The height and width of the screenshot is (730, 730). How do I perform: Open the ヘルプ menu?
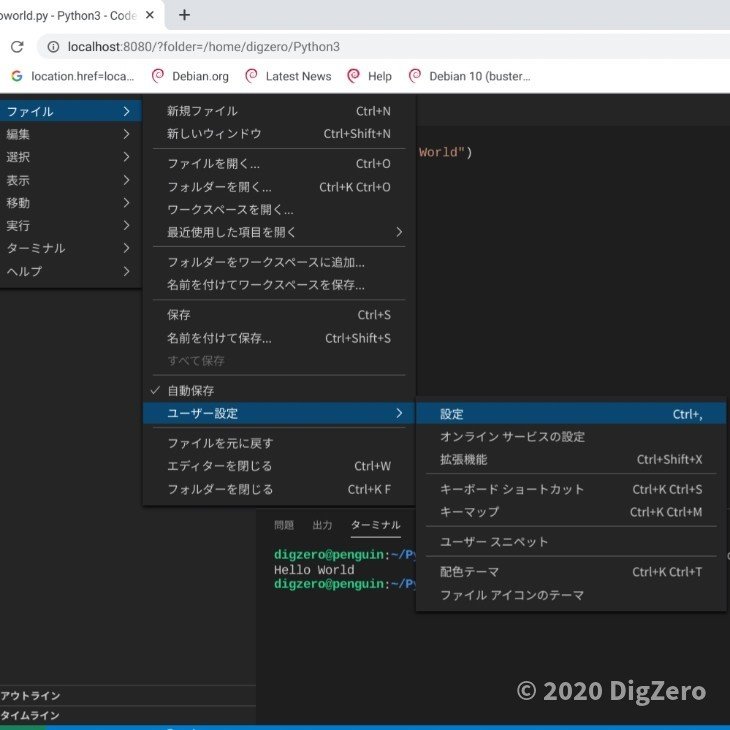(x=70, y=271)
